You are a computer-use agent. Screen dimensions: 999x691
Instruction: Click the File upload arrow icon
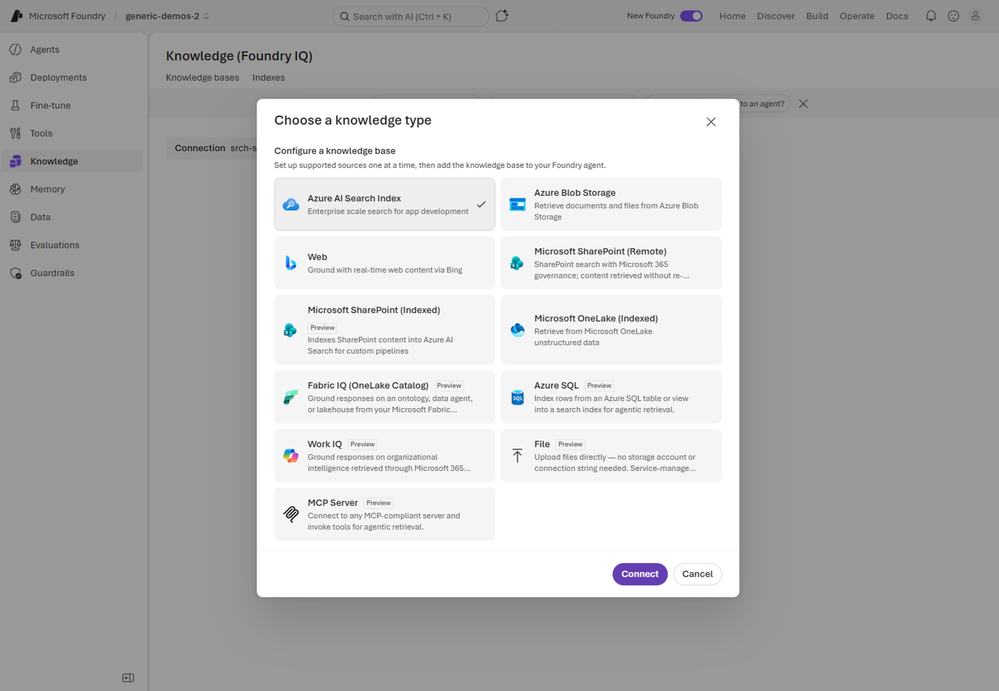(x=517, y=455)
